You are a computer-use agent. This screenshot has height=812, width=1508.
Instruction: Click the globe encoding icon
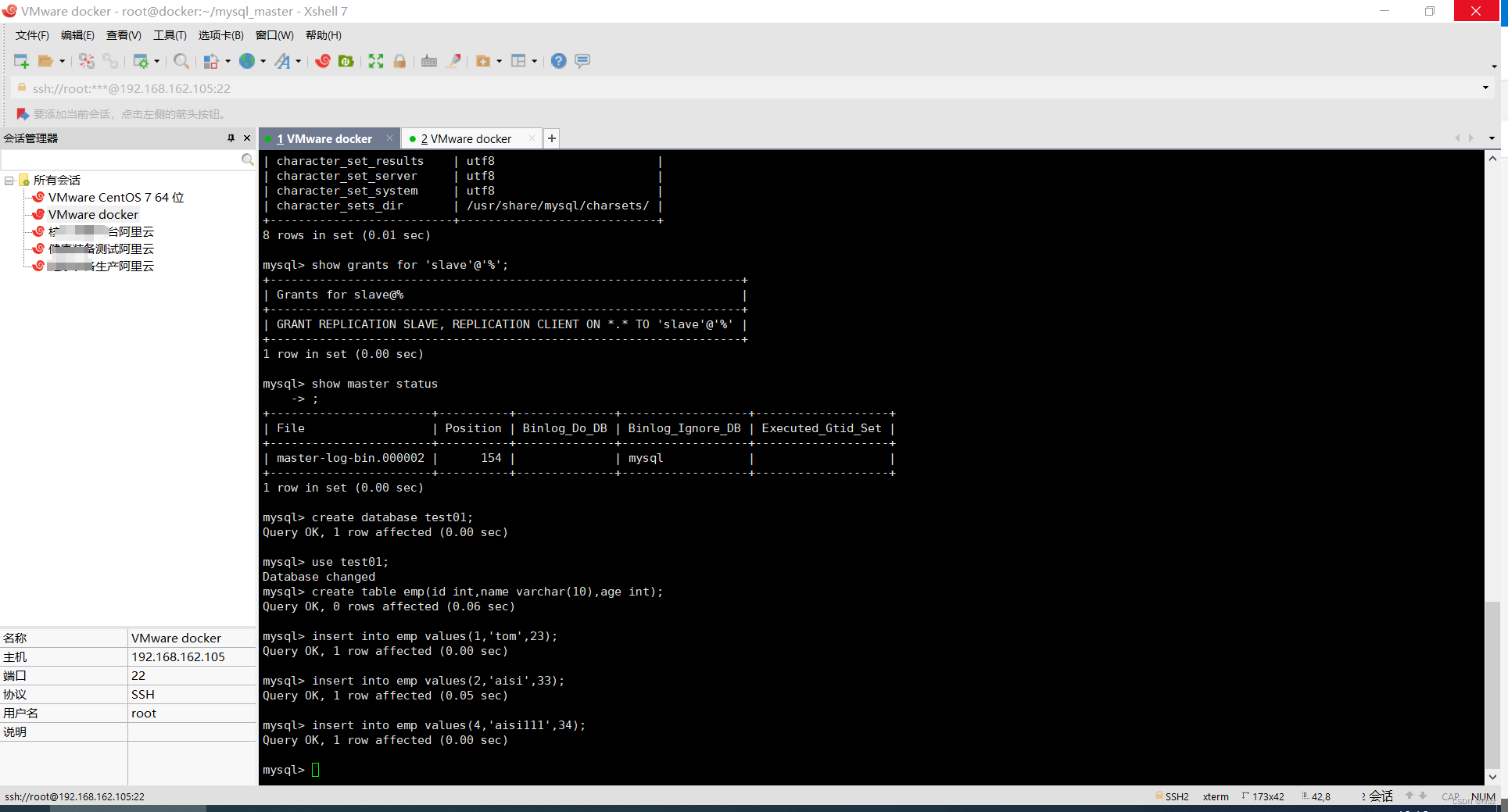pyautogui.click(x=247, y=61)
